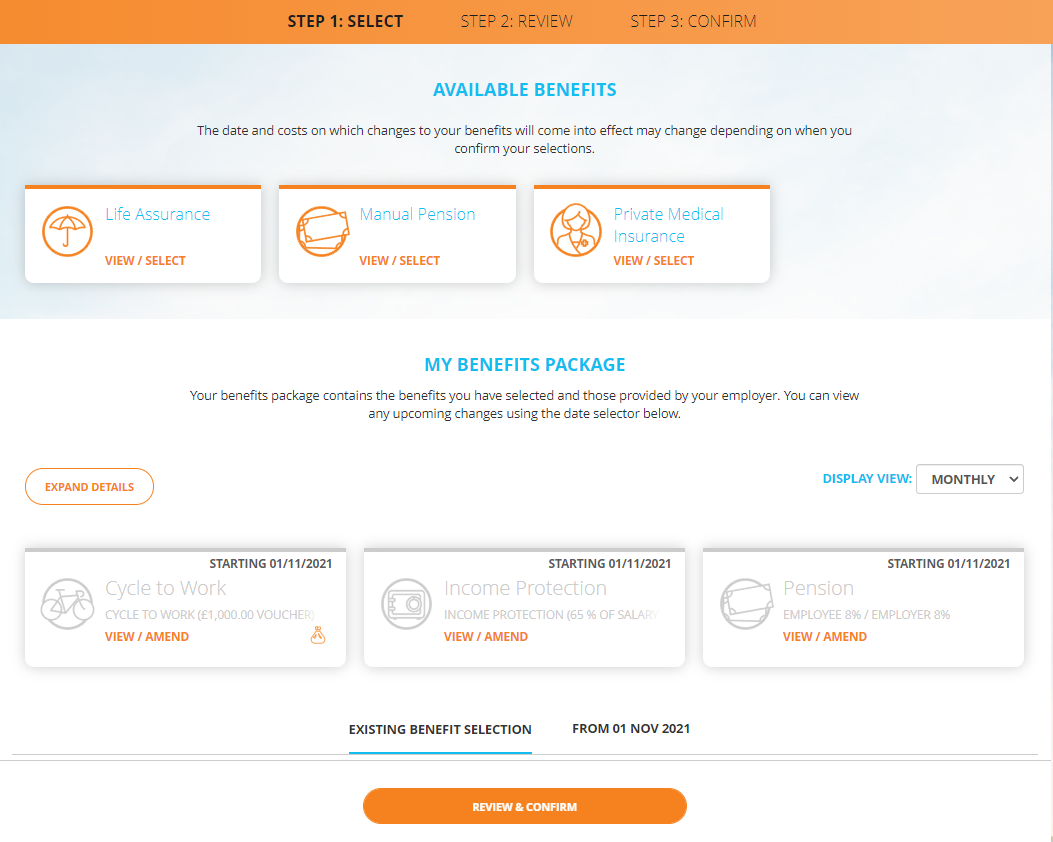Click View / Select under Manual Pension
The width and height of the screenshot is (1053, 842).
400,261
